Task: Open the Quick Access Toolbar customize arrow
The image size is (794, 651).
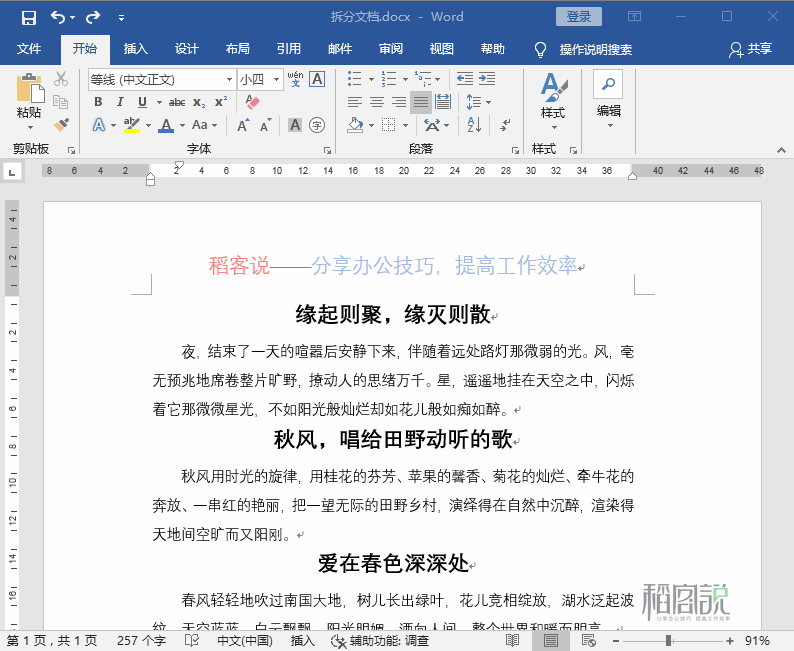Action: [122, 18]
